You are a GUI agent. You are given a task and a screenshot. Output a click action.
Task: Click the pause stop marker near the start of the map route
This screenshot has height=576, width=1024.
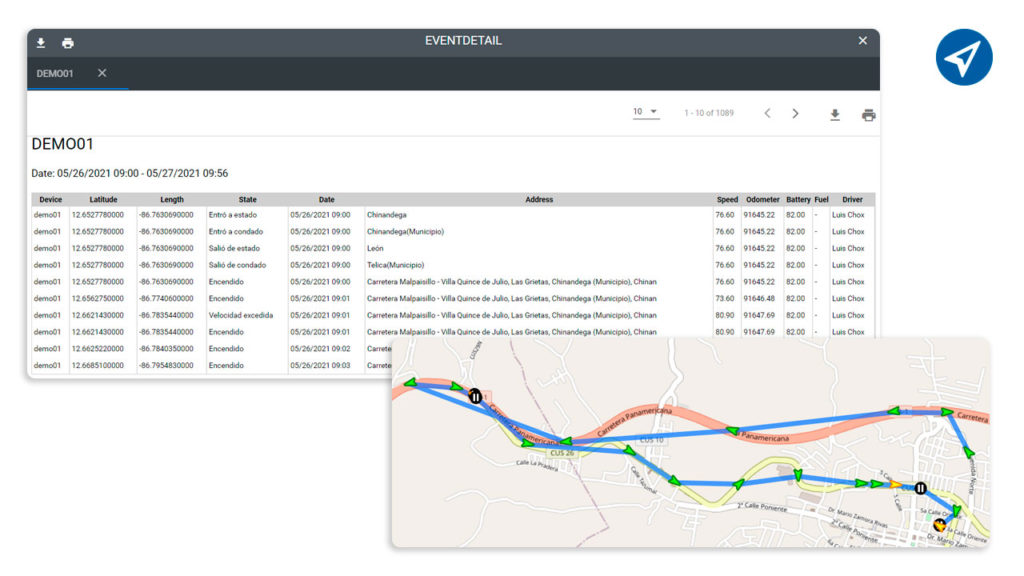point(475,396)
